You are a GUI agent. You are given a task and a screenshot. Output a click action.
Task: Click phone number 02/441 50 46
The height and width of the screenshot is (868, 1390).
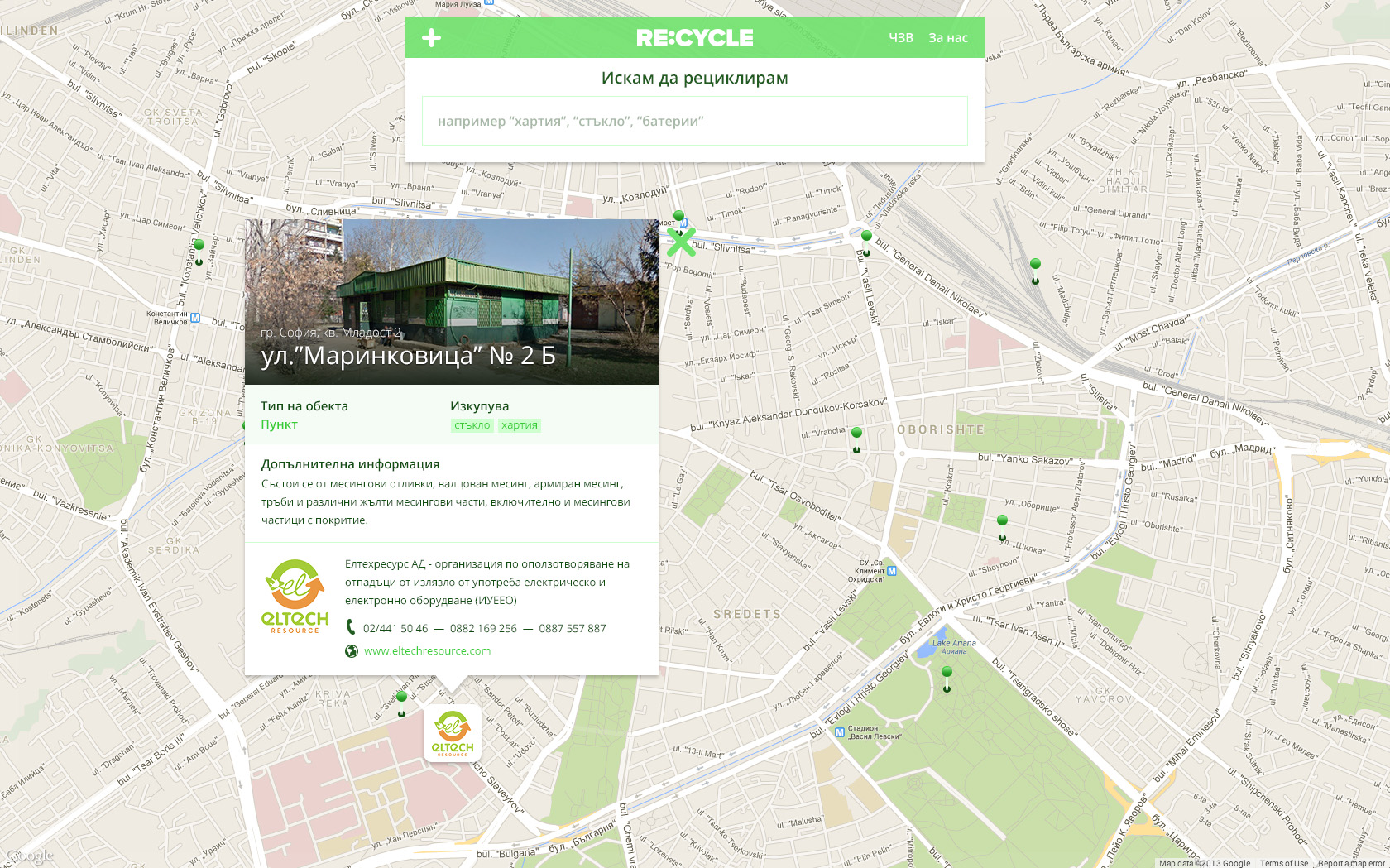coord(395,628)
